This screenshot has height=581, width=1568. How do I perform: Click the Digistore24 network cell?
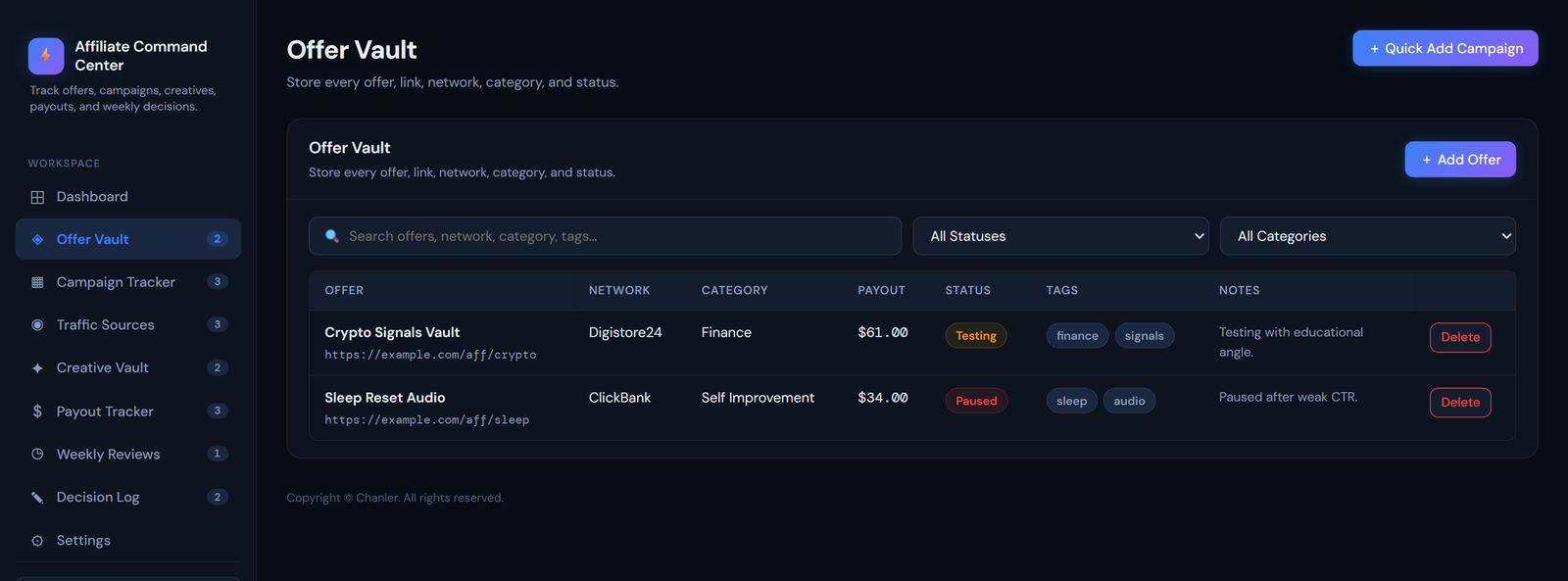[625, 333]
